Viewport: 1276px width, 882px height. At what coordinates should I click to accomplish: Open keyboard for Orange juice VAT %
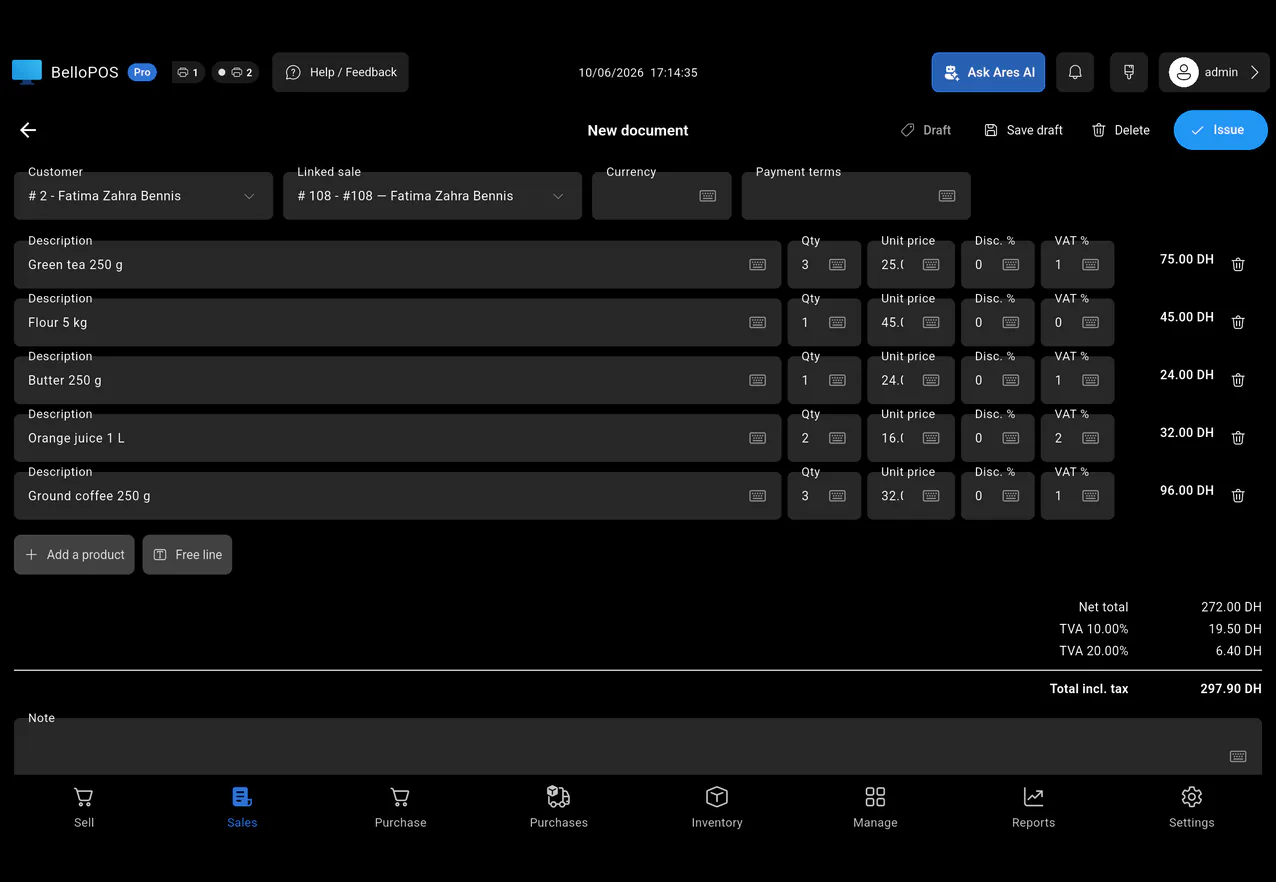pyautogui.click(x=1090, y=438)
